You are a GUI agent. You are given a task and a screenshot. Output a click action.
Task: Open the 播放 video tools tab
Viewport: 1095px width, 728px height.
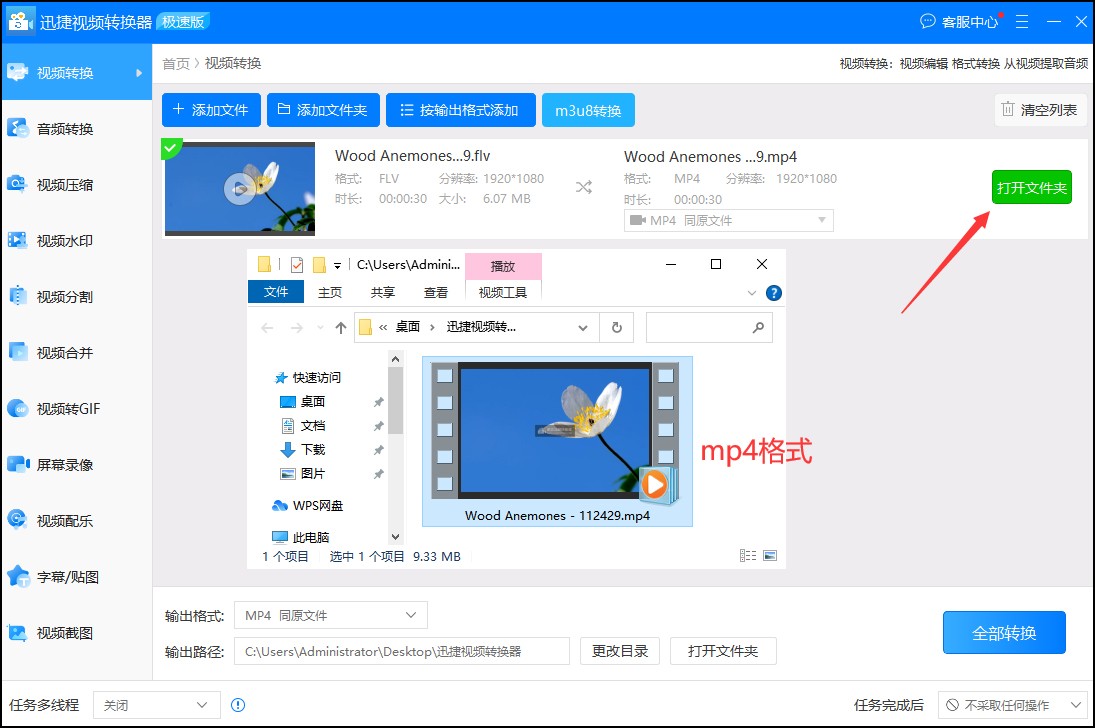coord(503,265)
